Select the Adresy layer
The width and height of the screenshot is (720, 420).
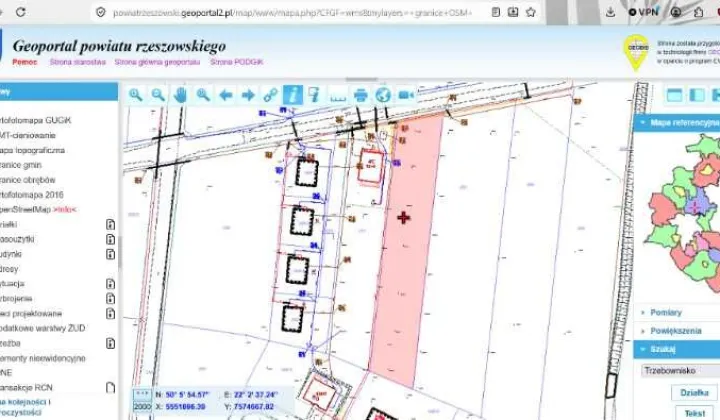click(9, 269)
